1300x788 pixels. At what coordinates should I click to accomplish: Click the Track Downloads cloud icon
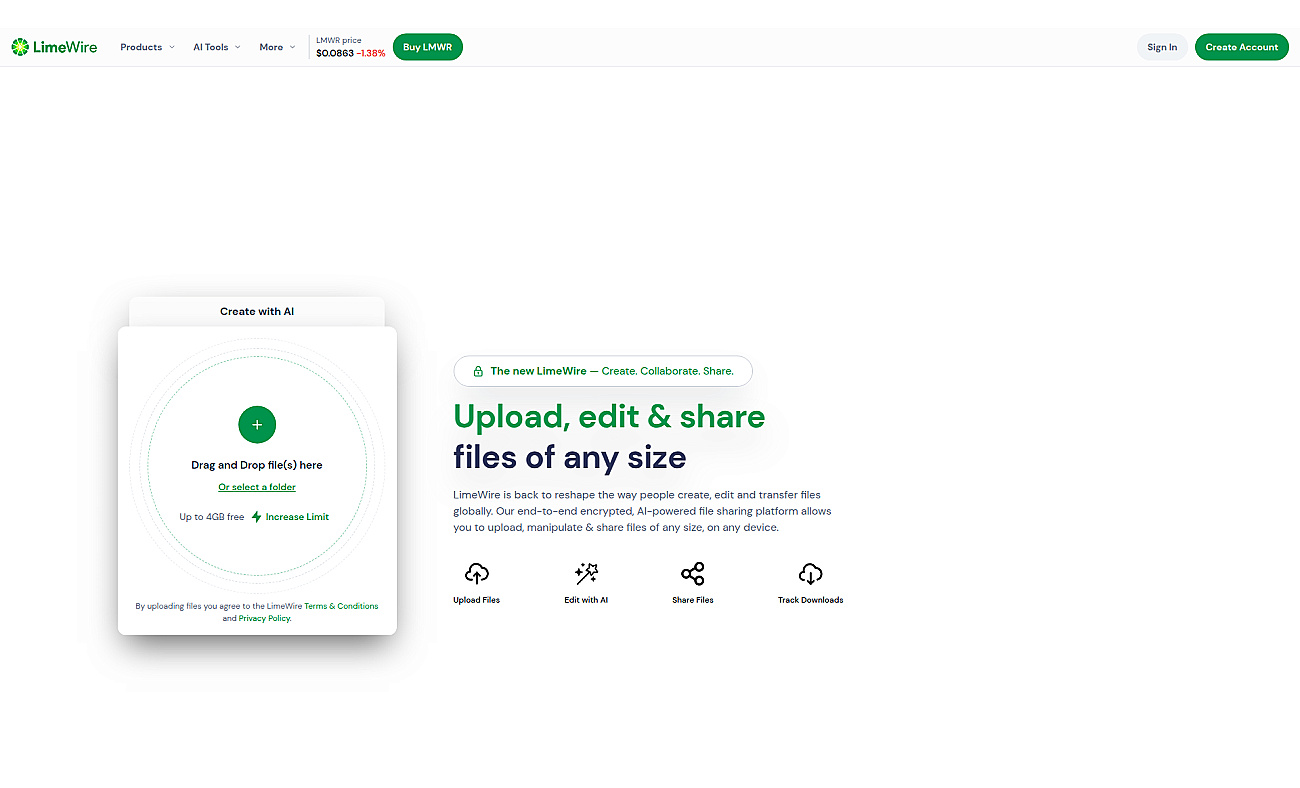tap(810, 573)
